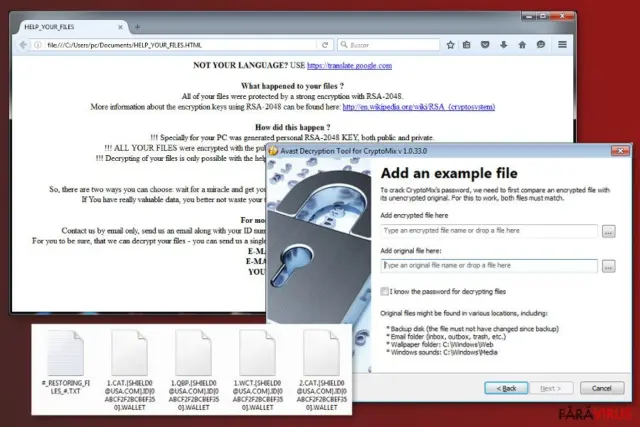
Task: Open the downloads arrow icon
Action: click(x=504, y=45)
